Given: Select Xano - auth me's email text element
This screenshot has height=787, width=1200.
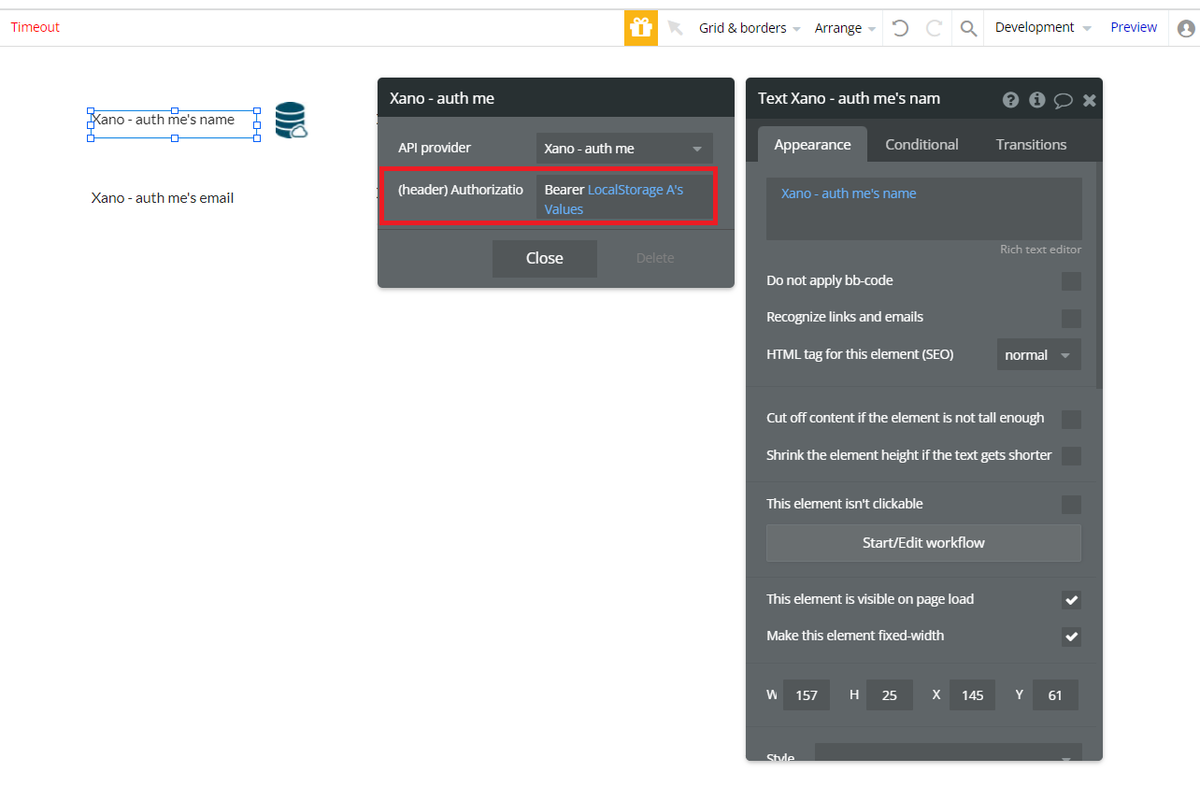Looking at the screenshot, I should pos(162,198).
